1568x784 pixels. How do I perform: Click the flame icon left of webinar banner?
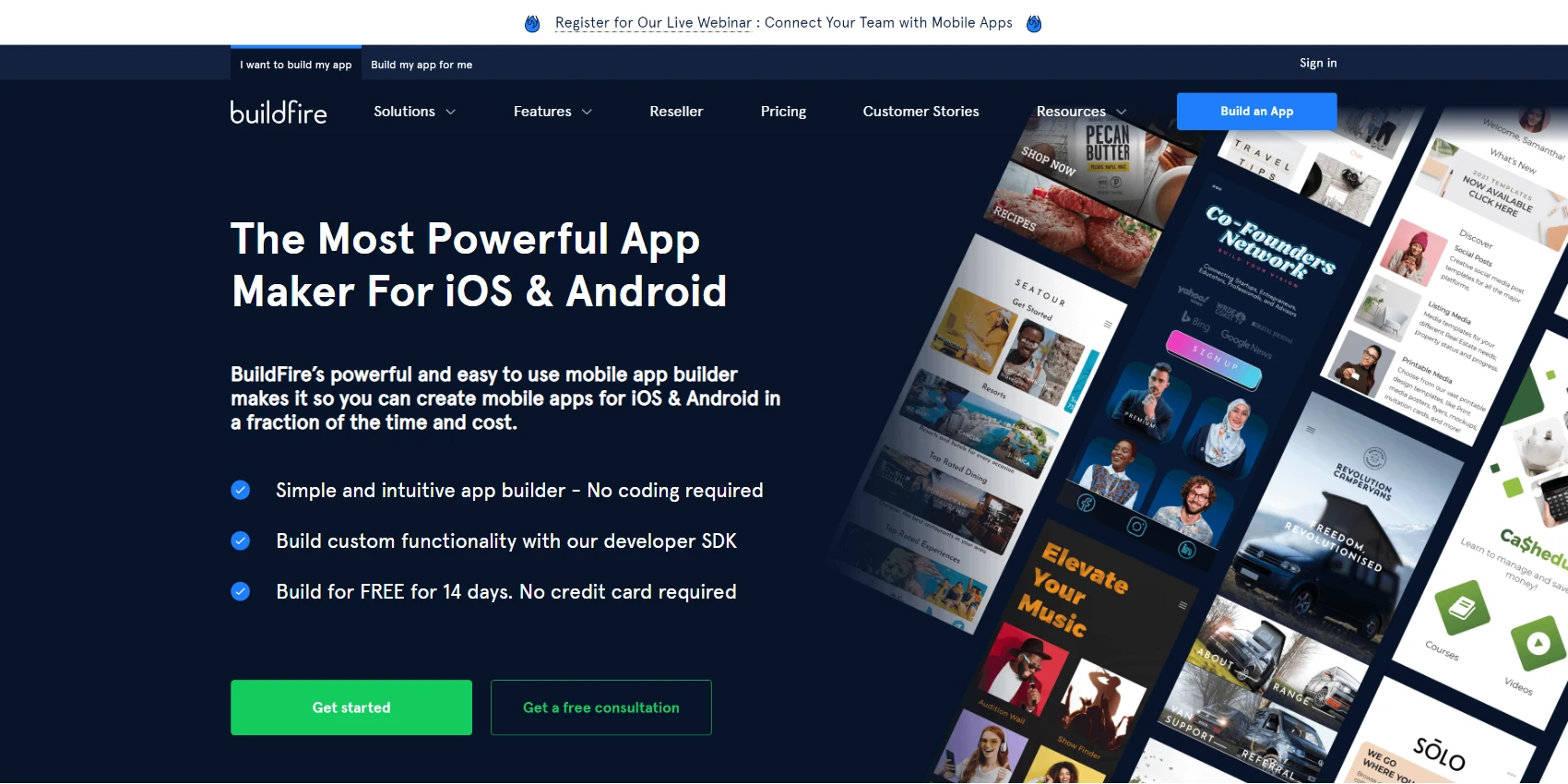coord(532,23)
